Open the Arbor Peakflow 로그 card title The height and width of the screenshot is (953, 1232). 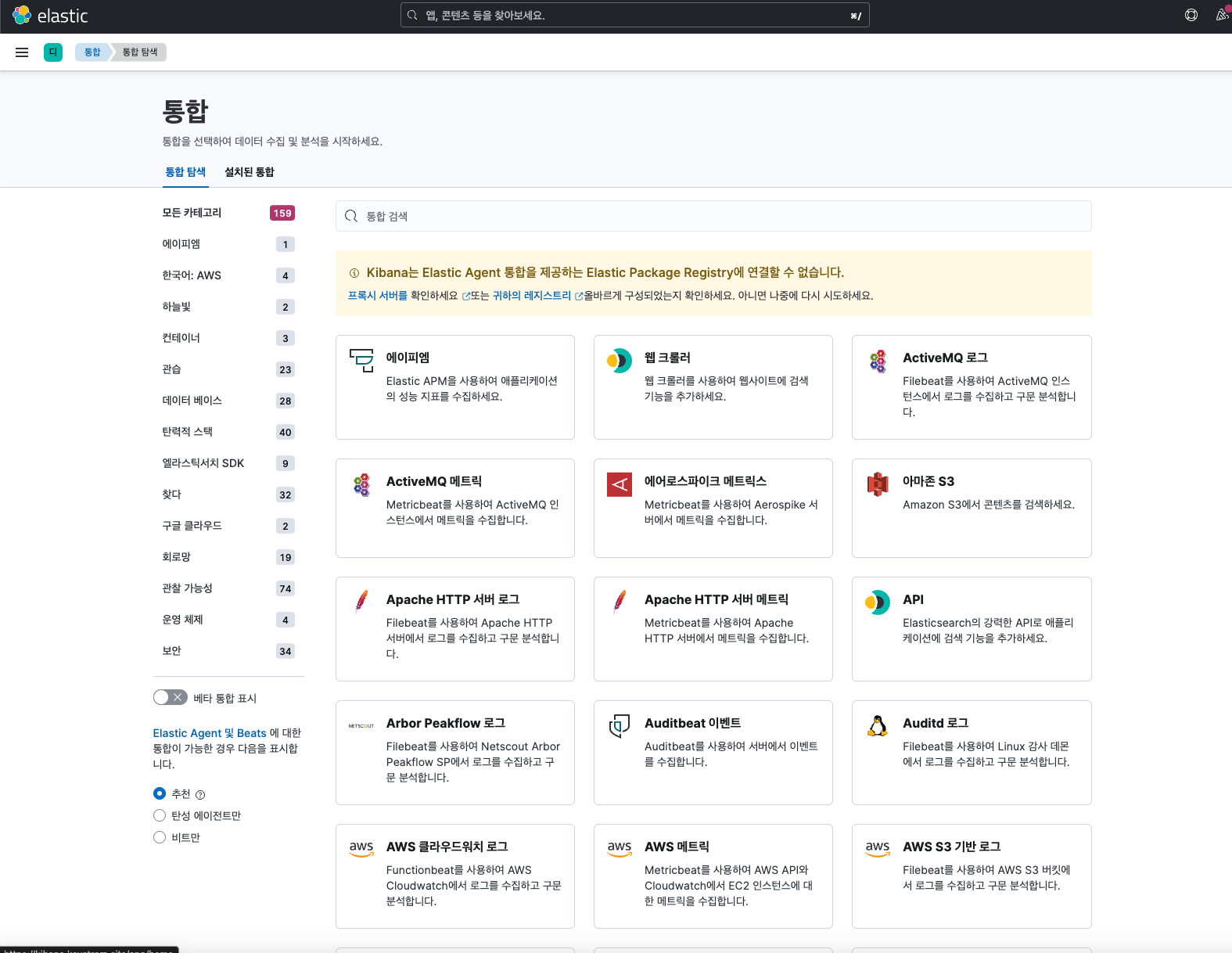pyautogui.click(x=446, y=723)
